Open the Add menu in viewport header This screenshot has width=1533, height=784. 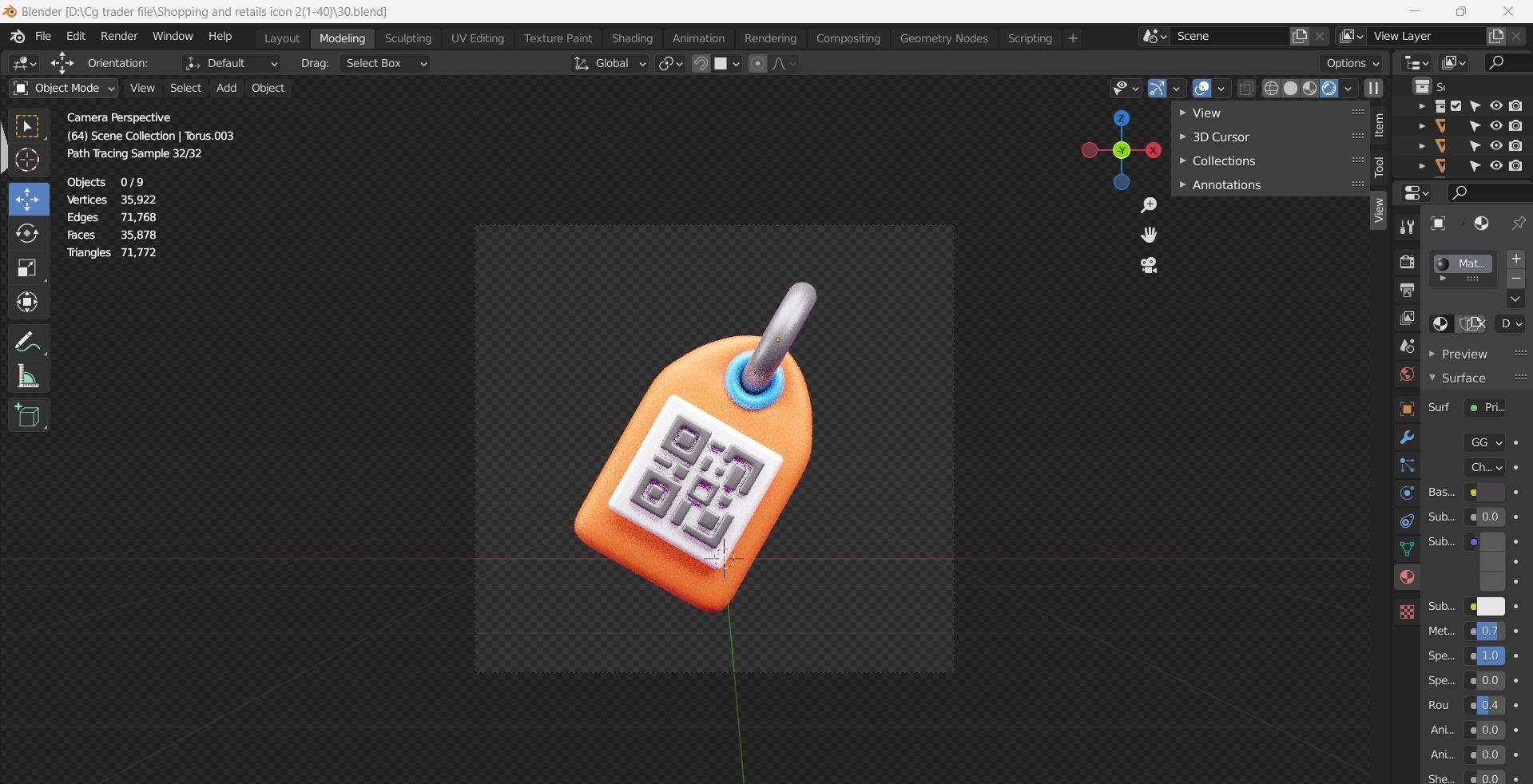click(226, 89)
